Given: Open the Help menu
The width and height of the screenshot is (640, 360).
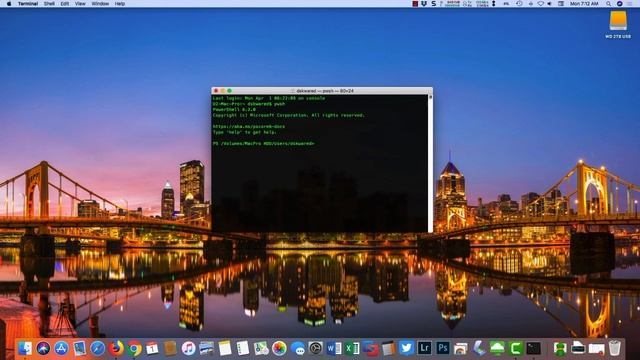Looking at the screenshot, I should click(x=120, y=4).
